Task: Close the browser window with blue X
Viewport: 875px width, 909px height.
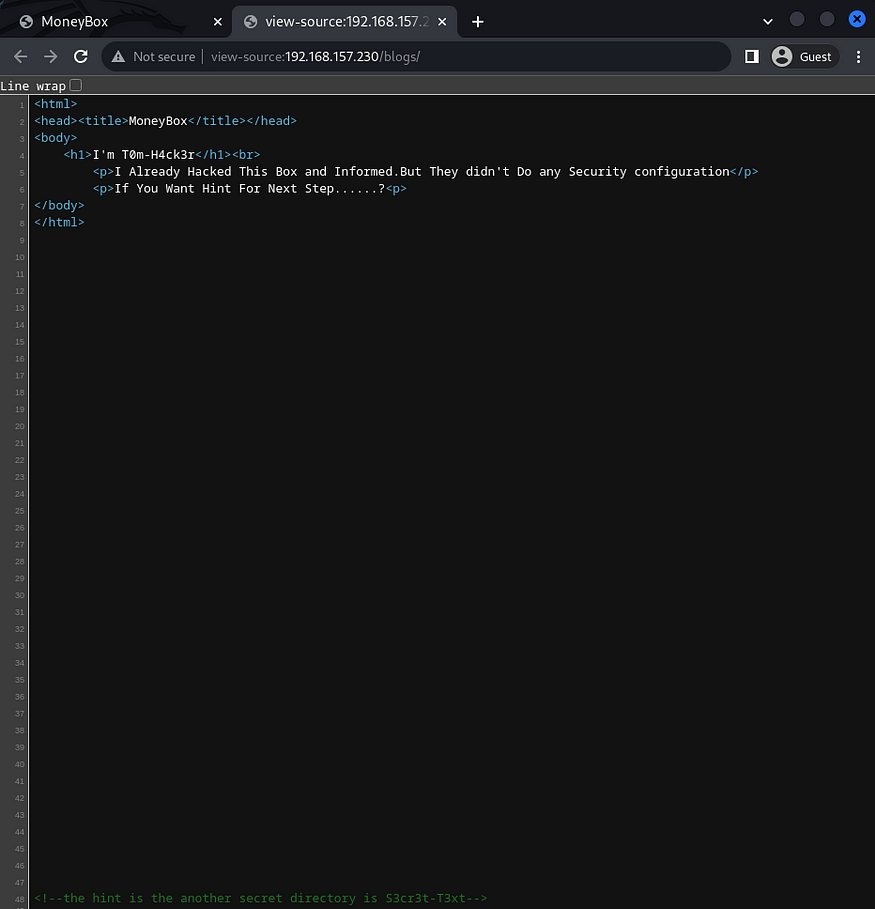Action: (857, 19)
